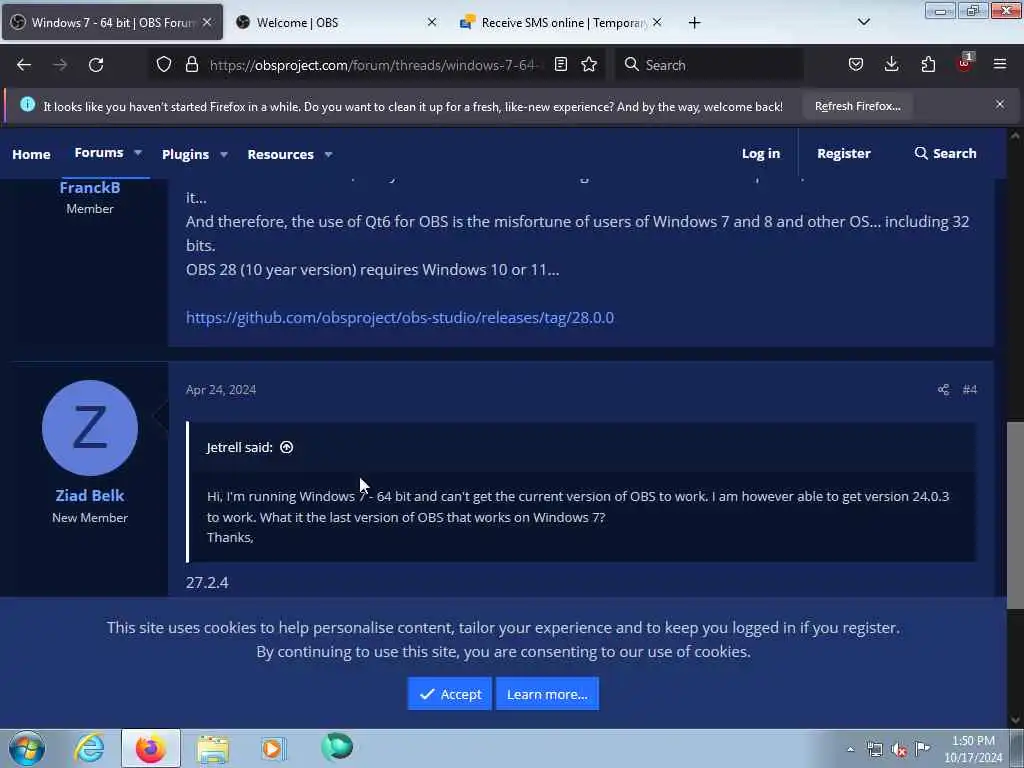Viewport: 1024px width, 768px height.
Task: Show hidden system tray icons
Action: [850, 750]
